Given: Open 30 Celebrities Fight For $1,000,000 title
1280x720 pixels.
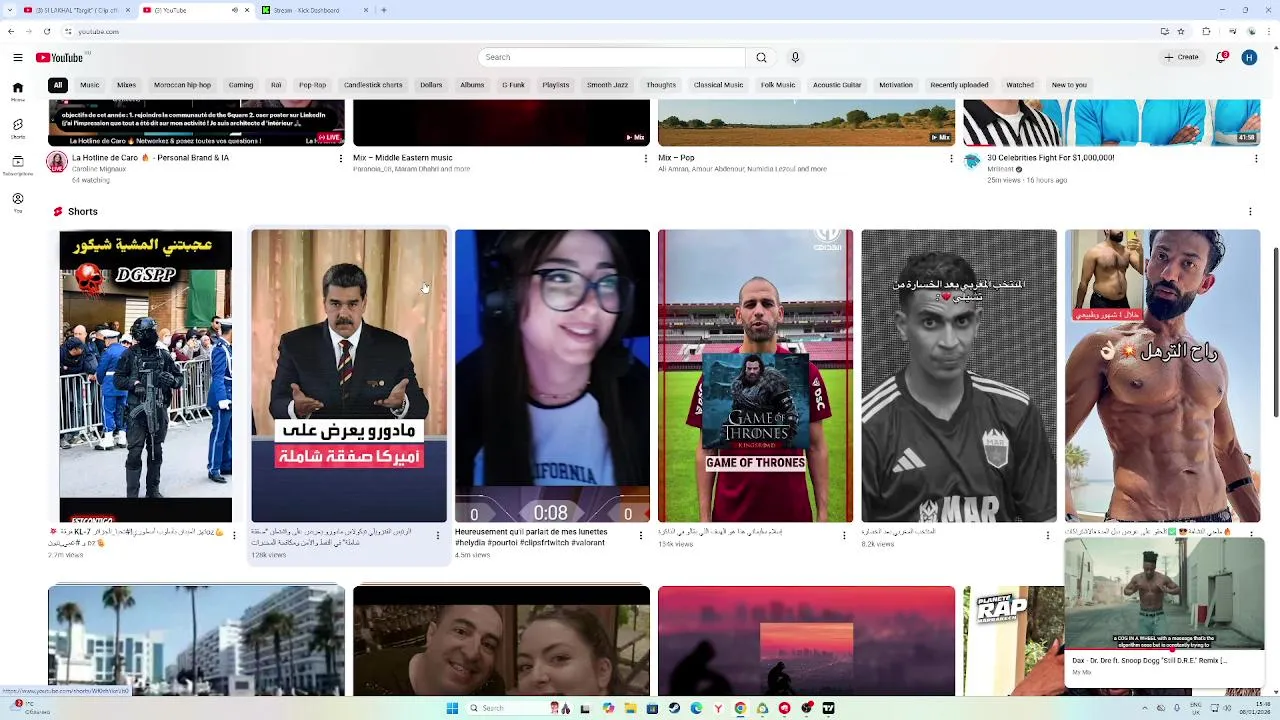Looking at the screenshot, I should (x=1051, y=158).
